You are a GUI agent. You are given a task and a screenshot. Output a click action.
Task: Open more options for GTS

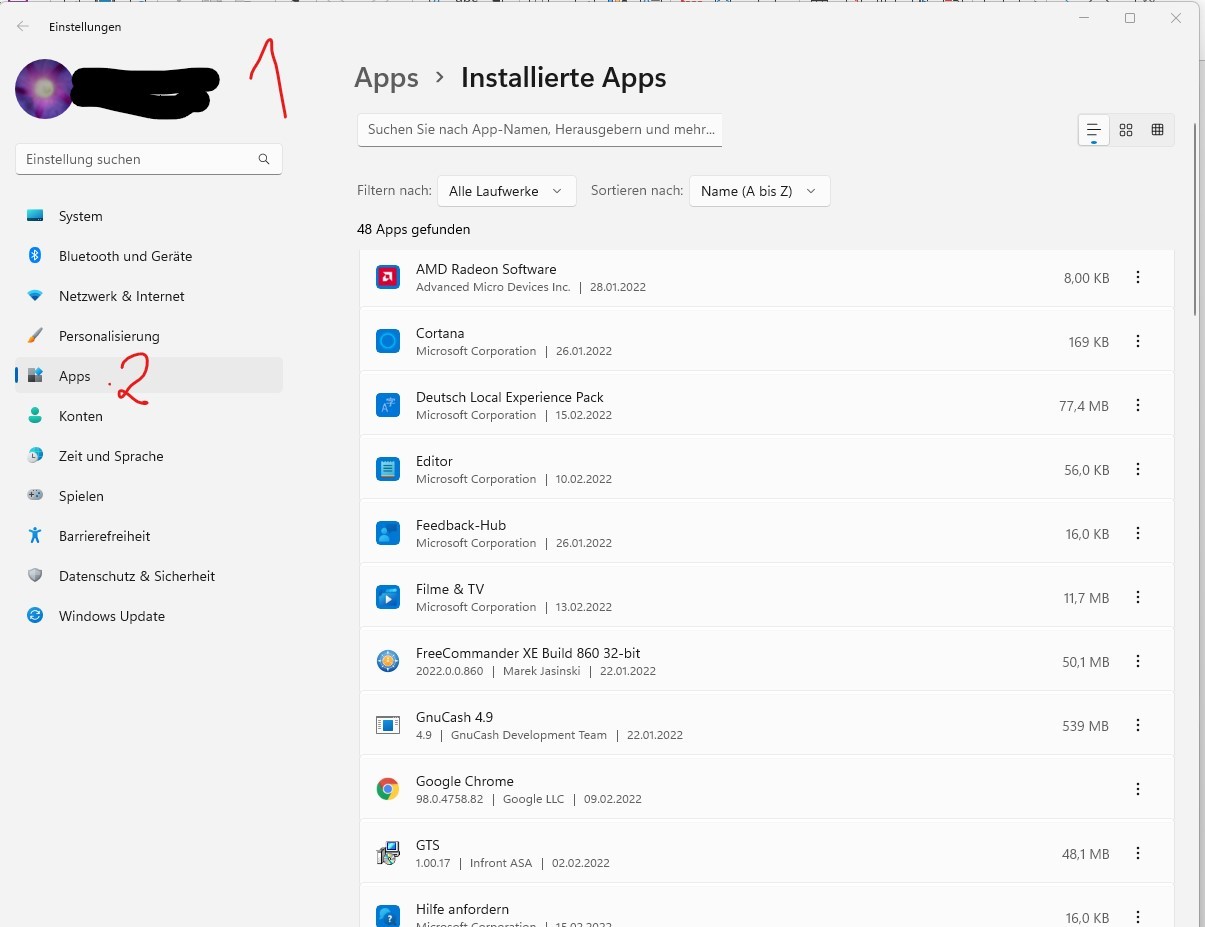[1138, 853]
